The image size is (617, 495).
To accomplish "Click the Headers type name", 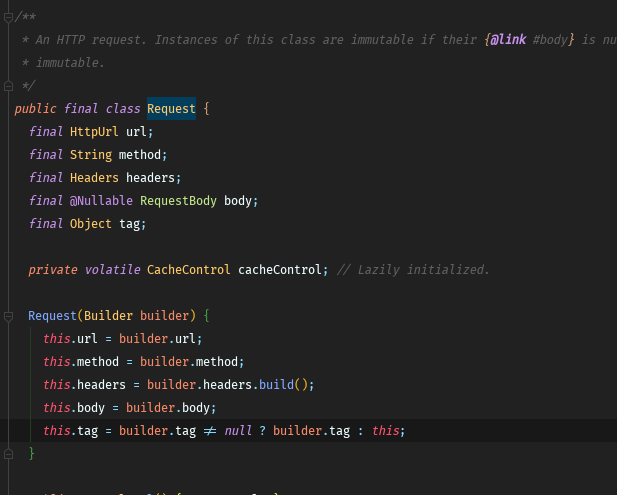I will point(94,178).
